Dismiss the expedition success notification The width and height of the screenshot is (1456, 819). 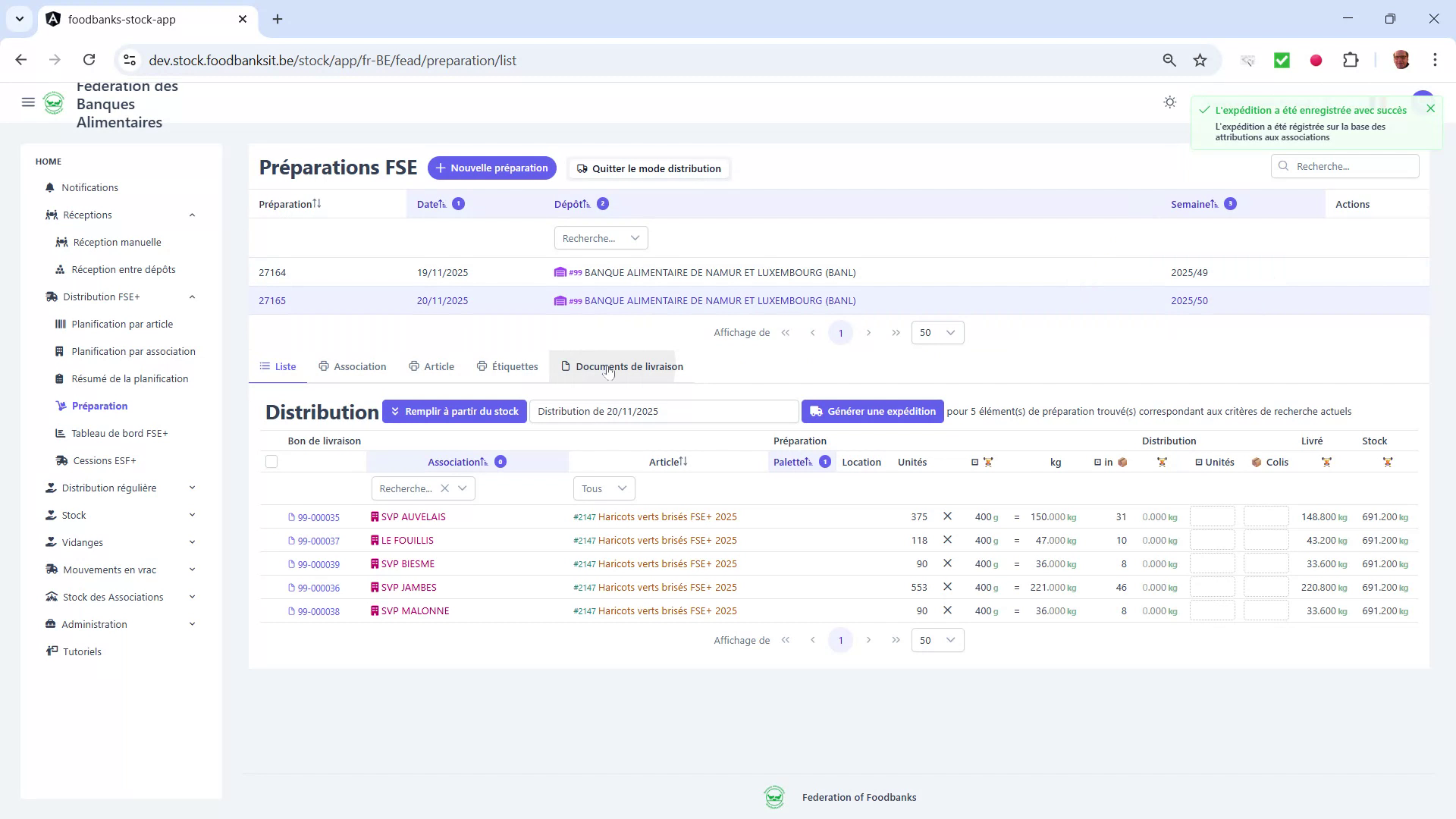1430,108
